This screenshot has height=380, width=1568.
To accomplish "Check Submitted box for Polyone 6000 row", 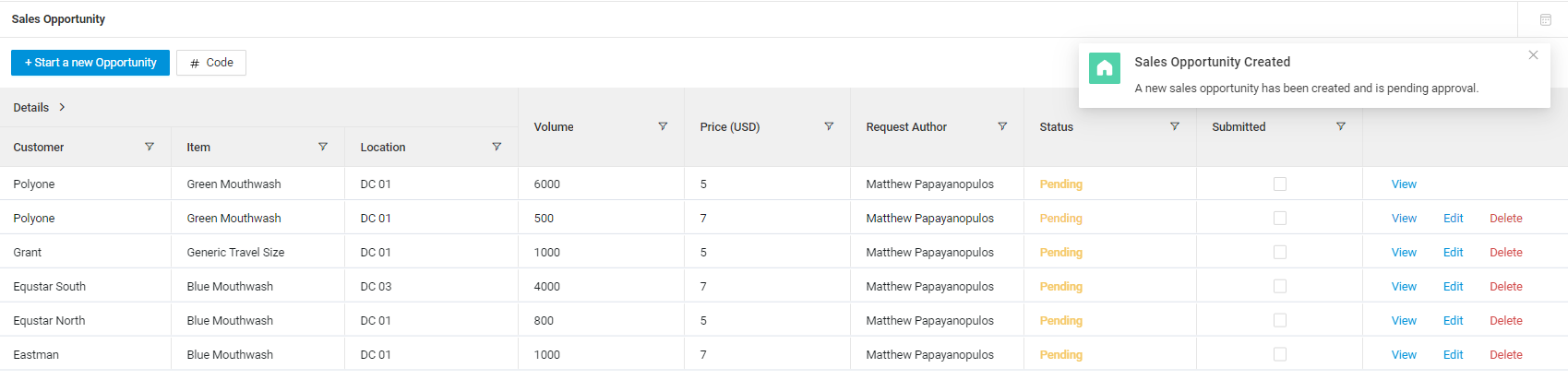I will coord(1280,184).
